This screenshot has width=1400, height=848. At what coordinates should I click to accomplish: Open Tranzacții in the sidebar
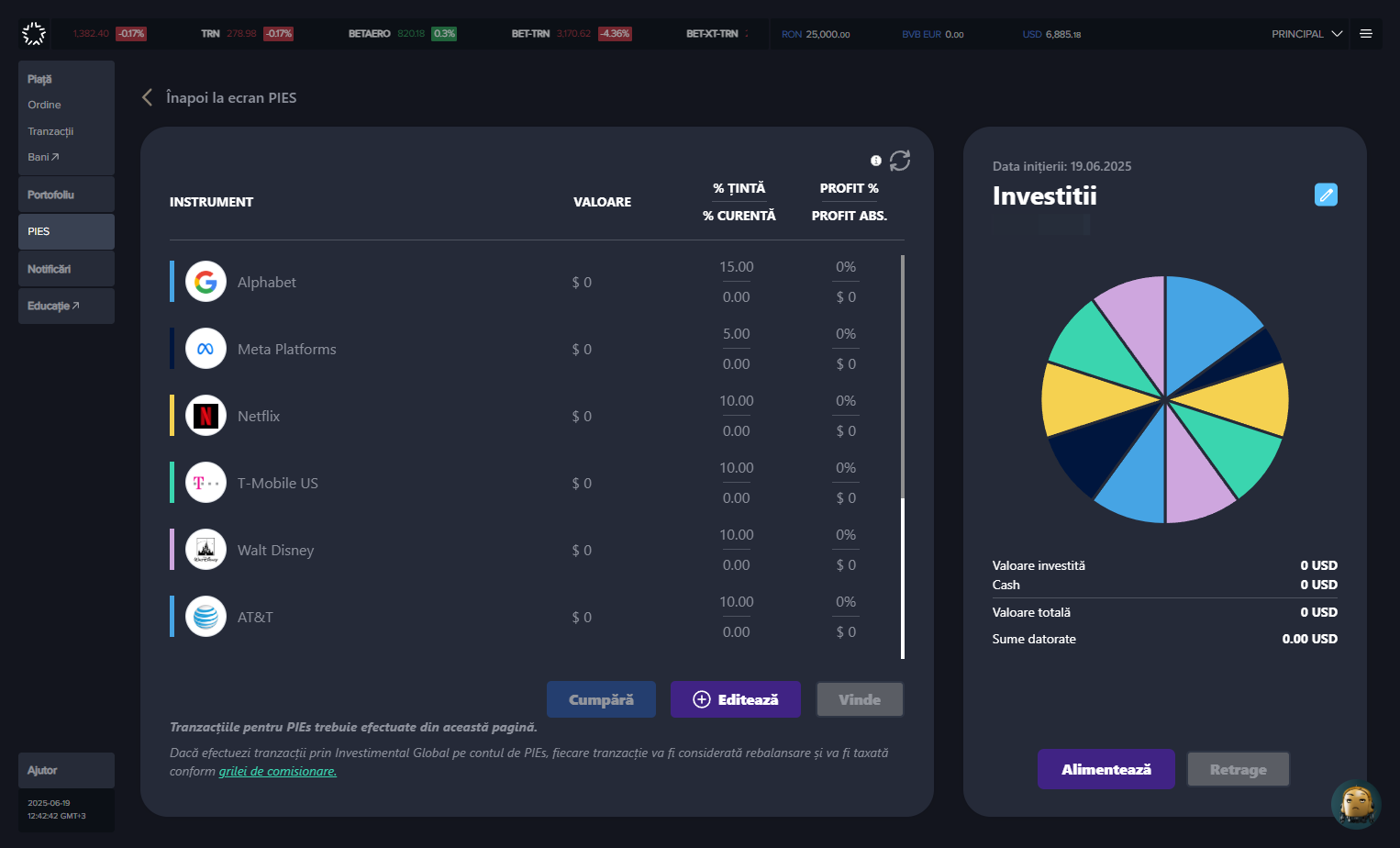50,131
